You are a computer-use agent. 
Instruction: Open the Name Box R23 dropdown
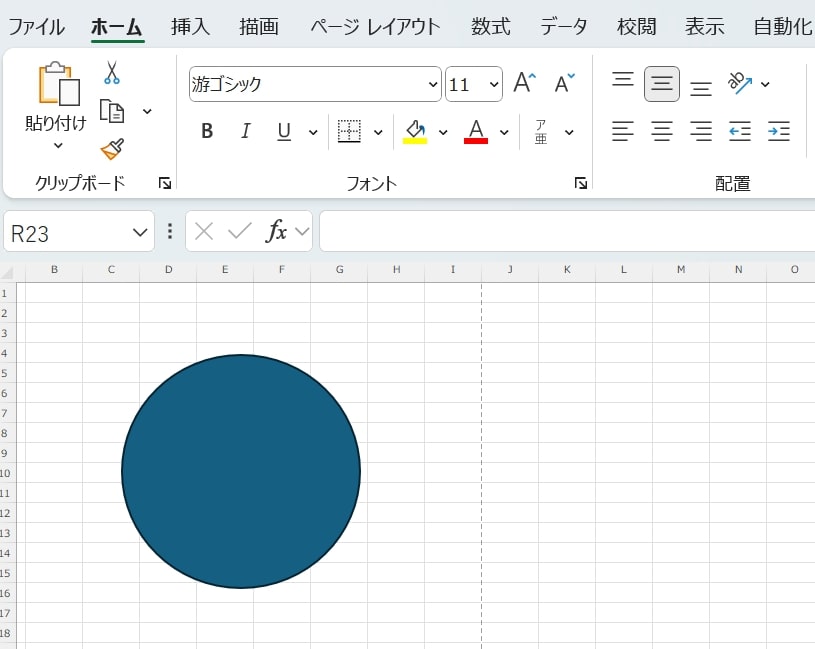click(139, 232)
